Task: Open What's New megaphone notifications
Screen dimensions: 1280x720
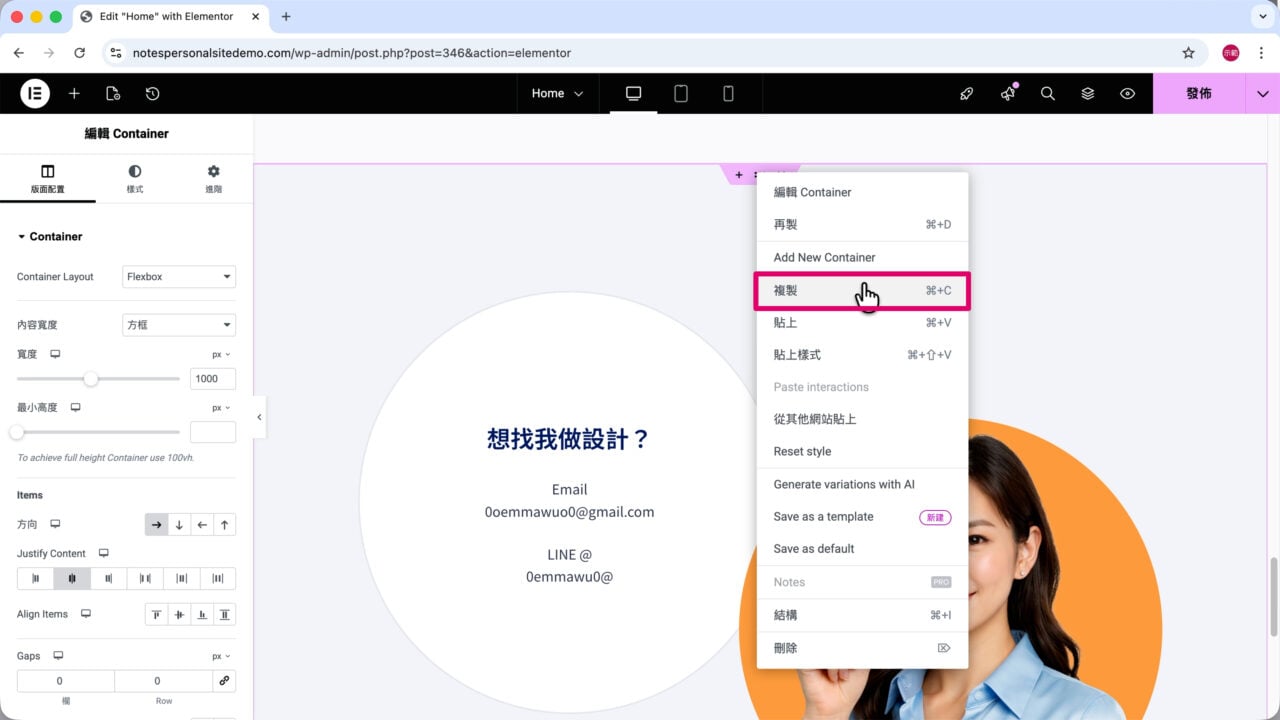Action: click(1008, 93)
